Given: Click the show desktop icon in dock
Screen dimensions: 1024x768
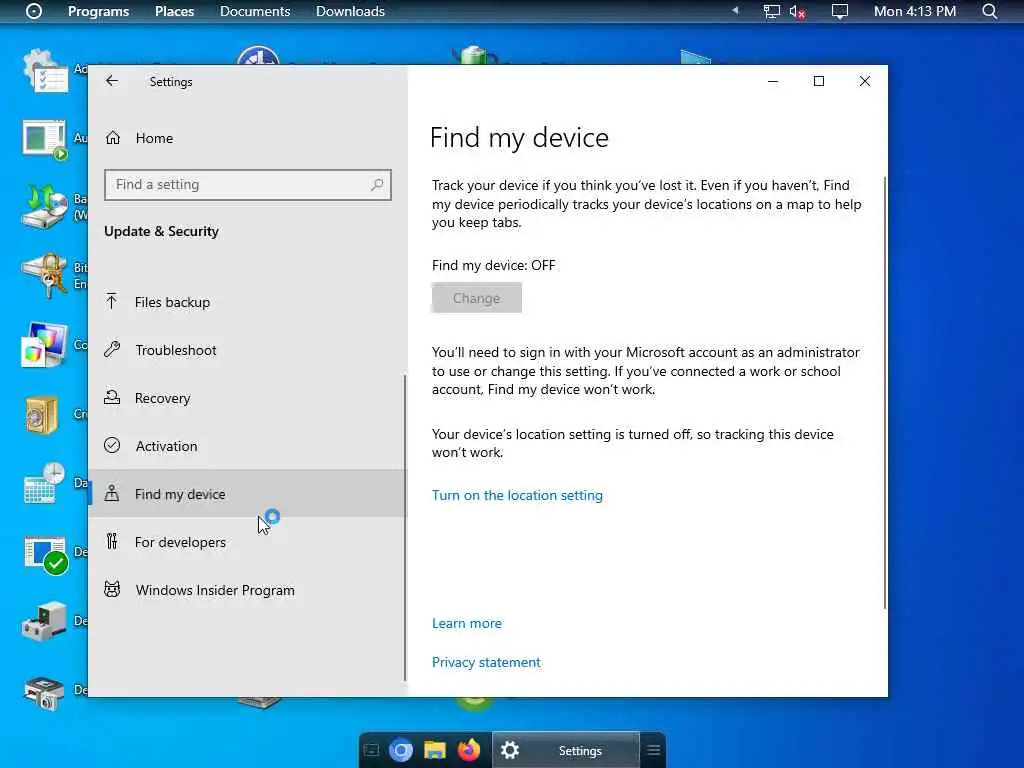Looking at the screenshot, I should (372, 750).
